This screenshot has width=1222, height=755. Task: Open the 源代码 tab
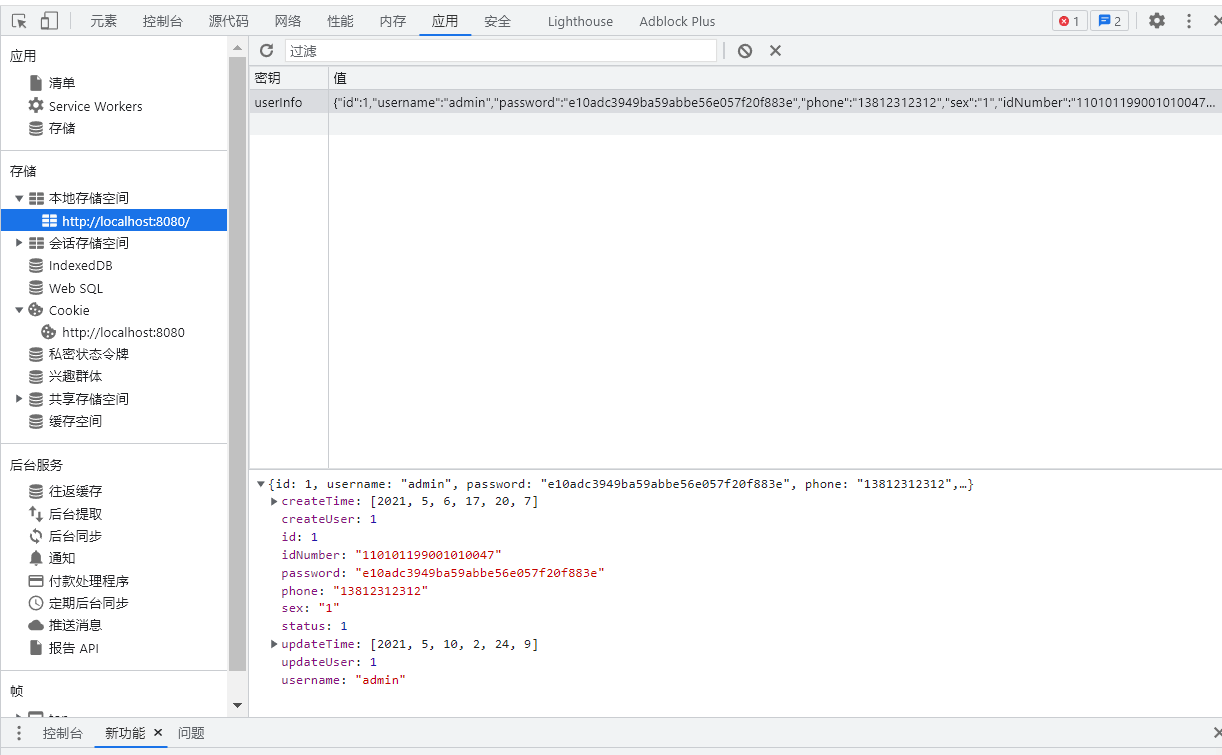(x=228, y=21)
